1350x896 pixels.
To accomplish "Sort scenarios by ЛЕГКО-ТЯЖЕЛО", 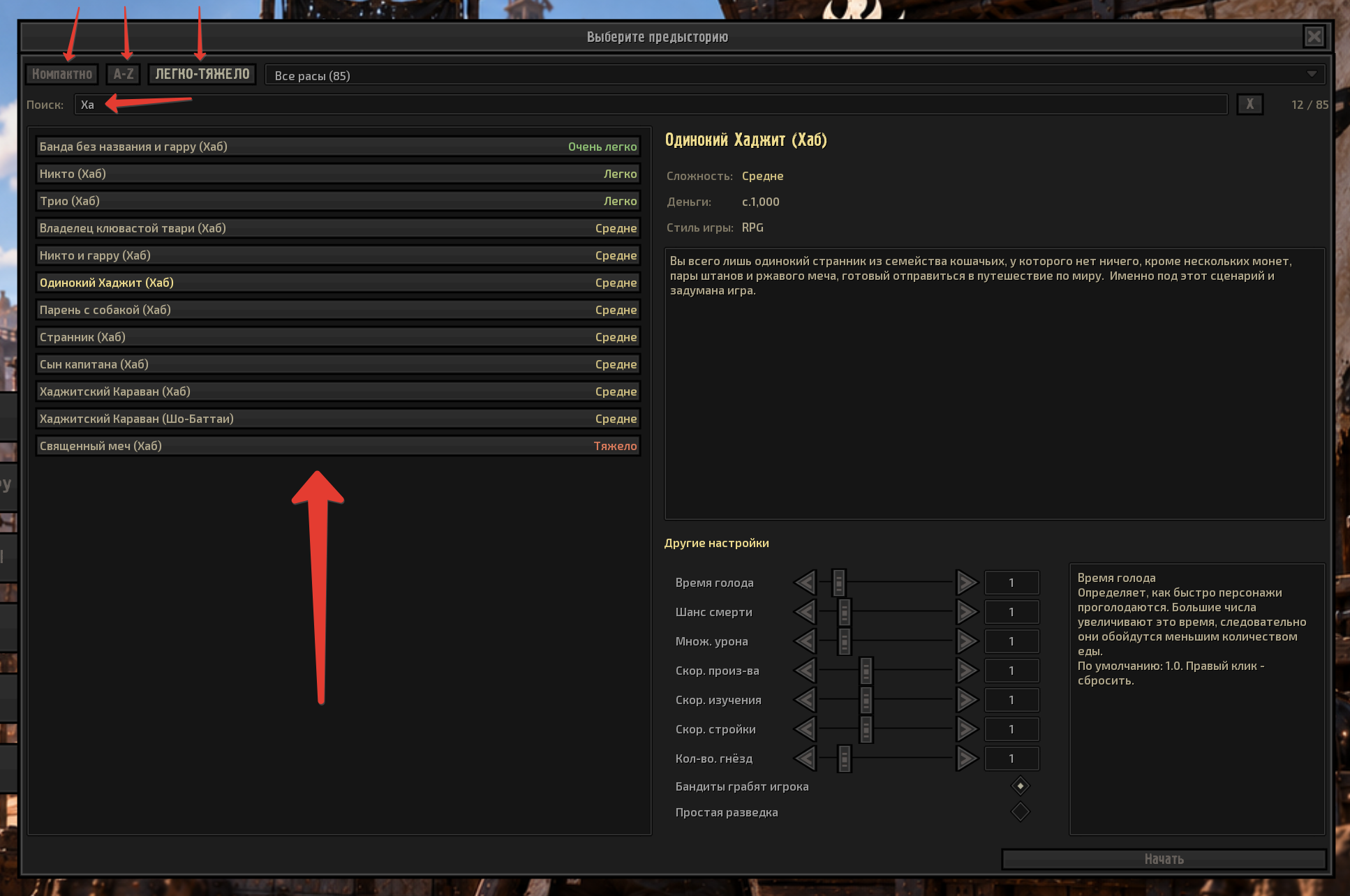I will 202,74.
